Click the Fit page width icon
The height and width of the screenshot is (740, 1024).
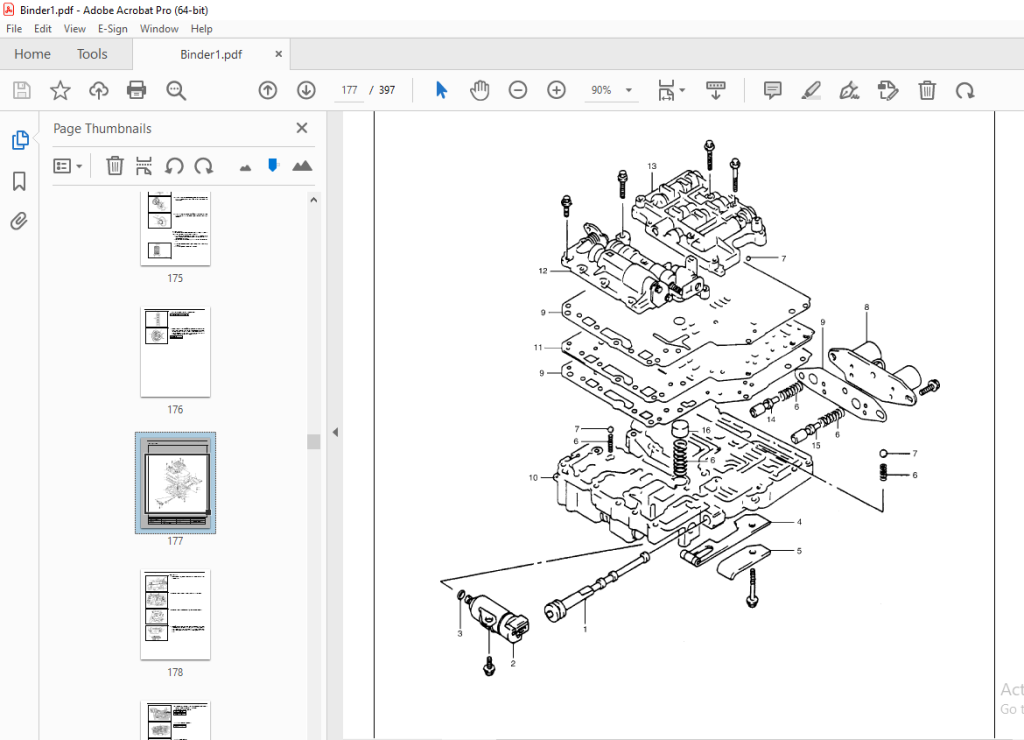click(666, 90)
